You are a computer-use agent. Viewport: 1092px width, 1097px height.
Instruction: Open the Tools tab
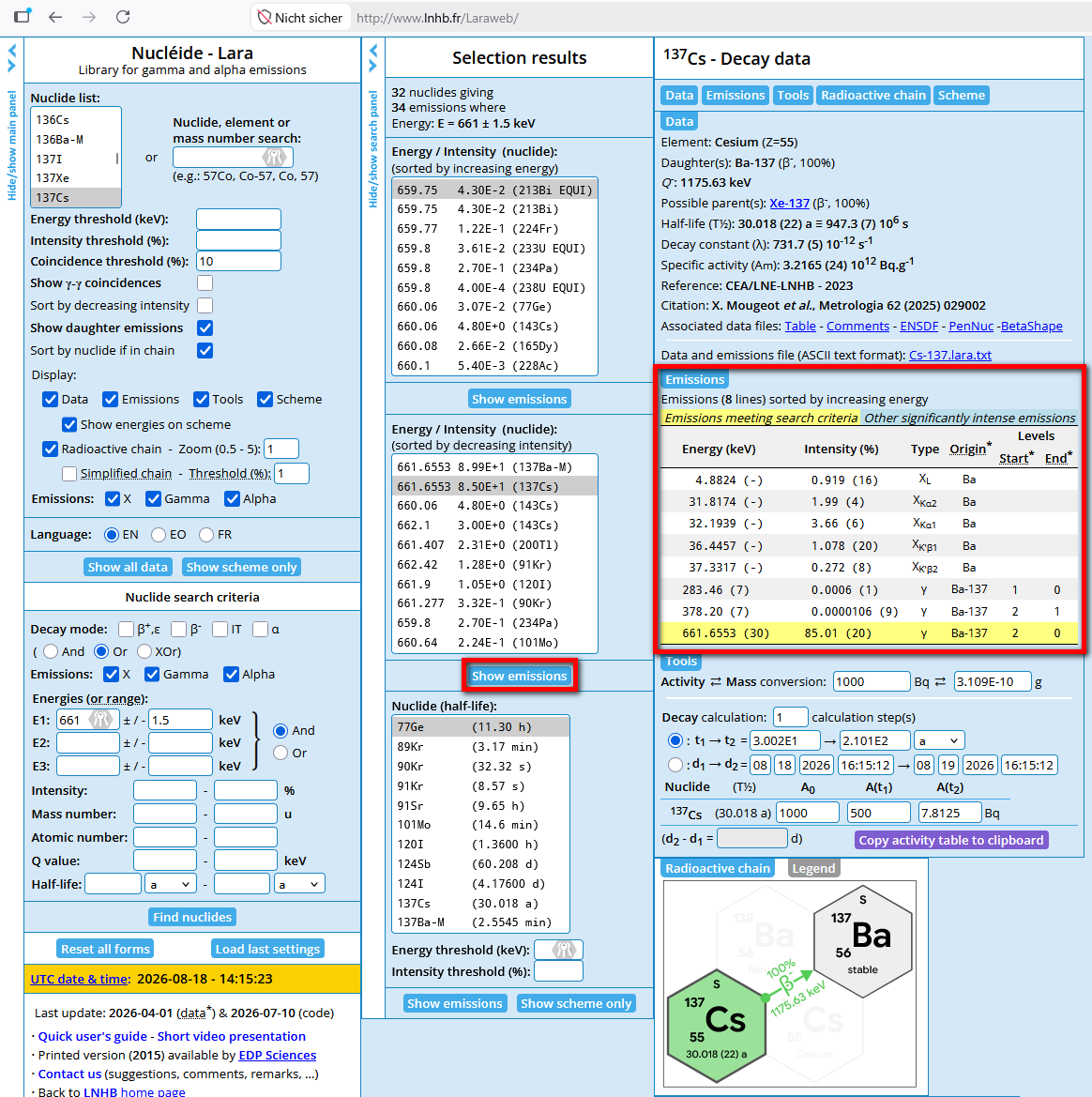[x=793, y=95]
